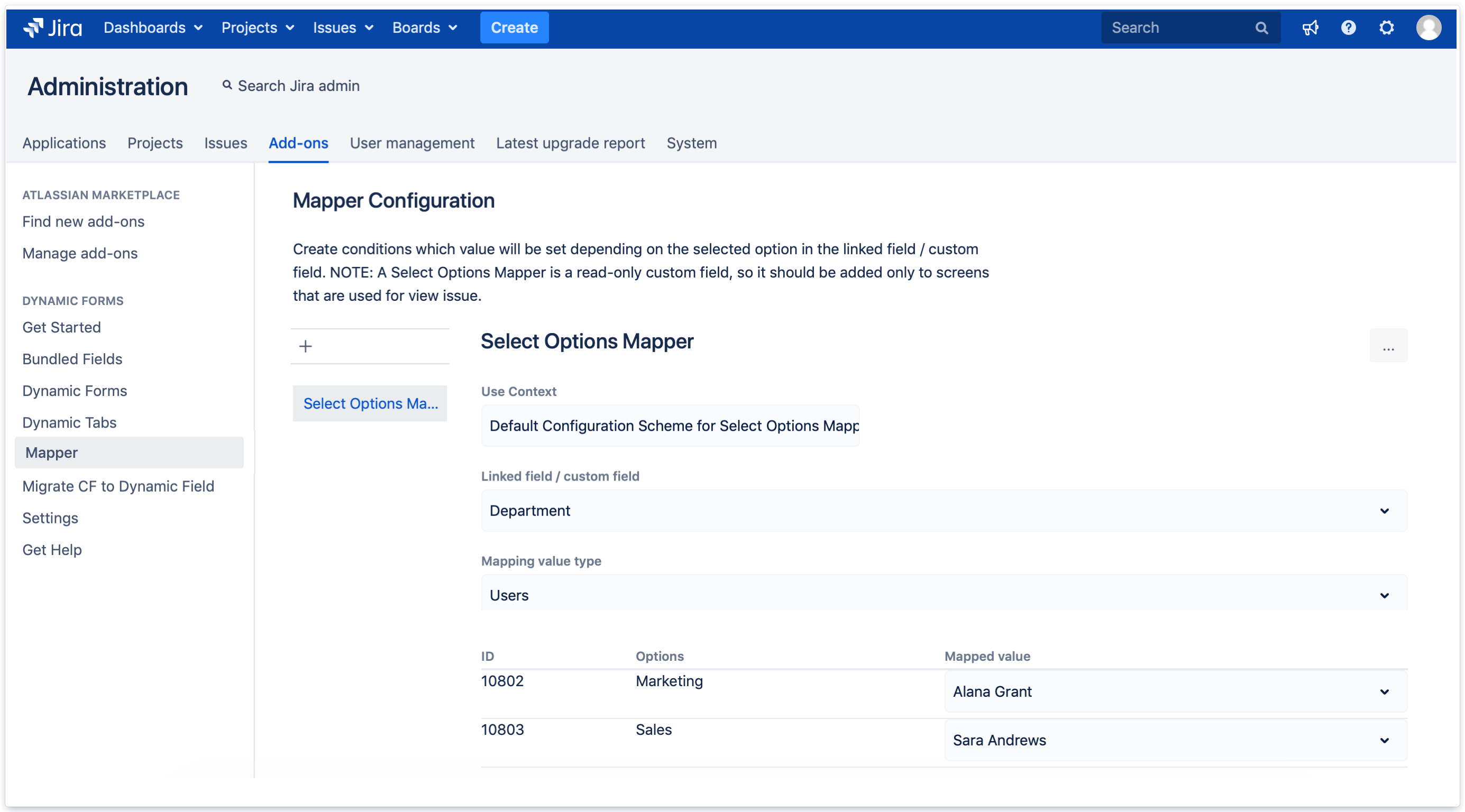Open the feedback megaphone icon
This screenshot has width=1465, height=812.
[x=1310, y=27]
